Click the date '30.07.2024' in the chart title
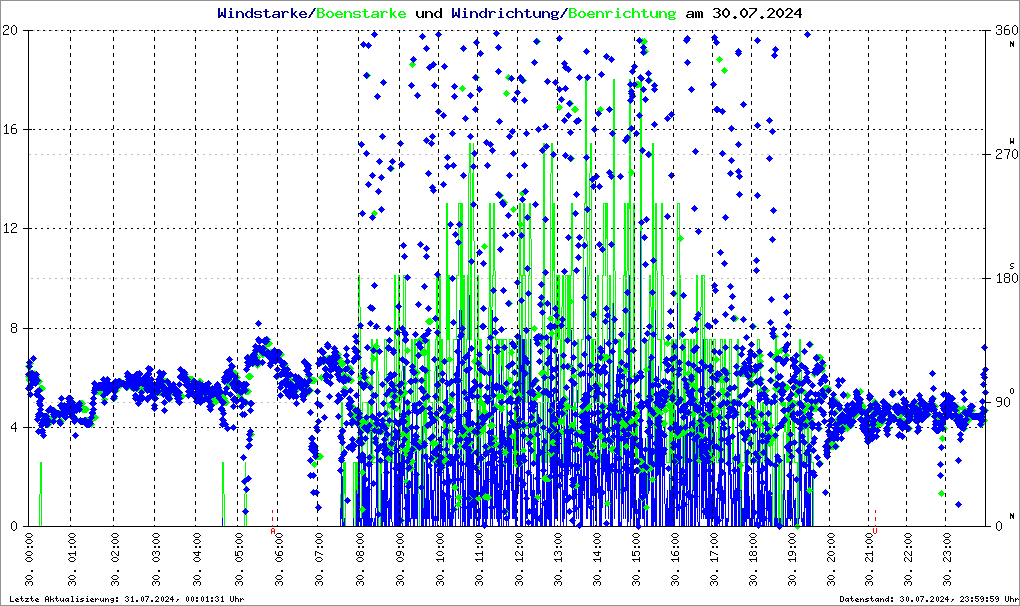1020x606 pixels. pyautogui.click(x=757, y=13)
